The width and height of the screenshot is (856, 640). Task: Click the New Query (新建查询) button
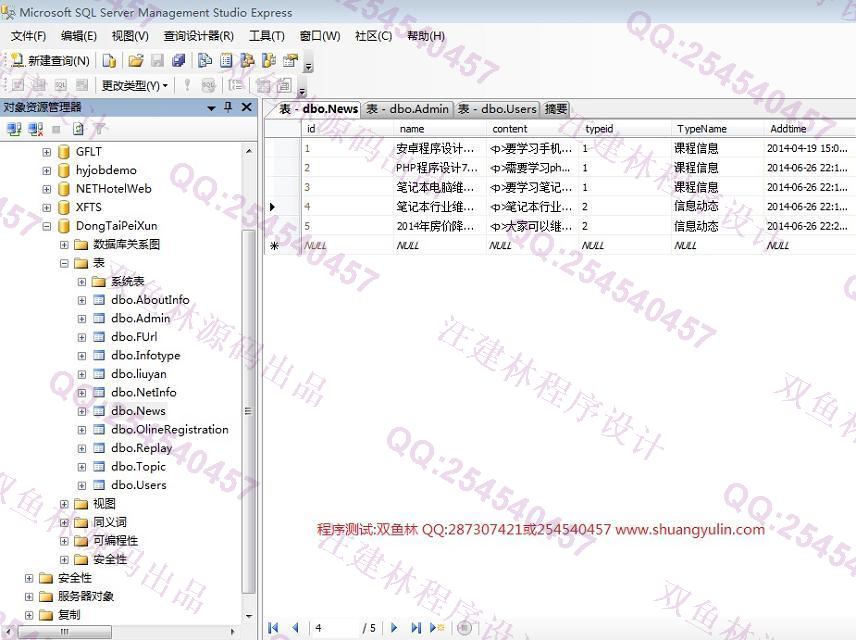pyautogui.click(x=50, y=61)
